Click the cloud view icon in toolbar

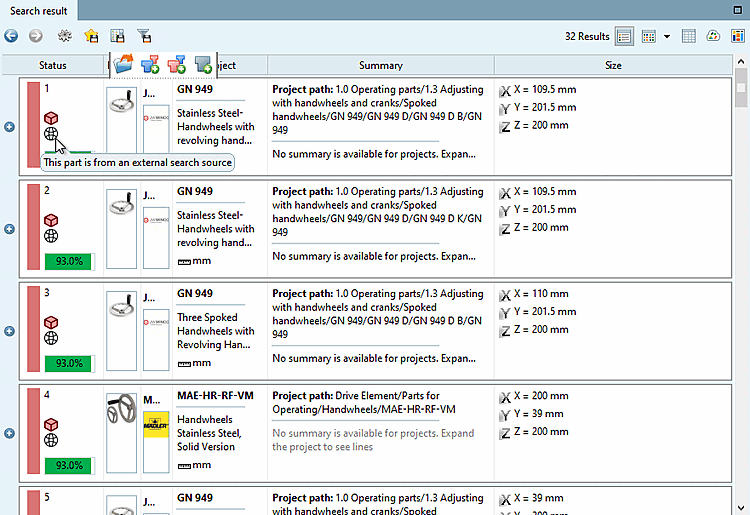pyautogui.click(x=713, y=36)
